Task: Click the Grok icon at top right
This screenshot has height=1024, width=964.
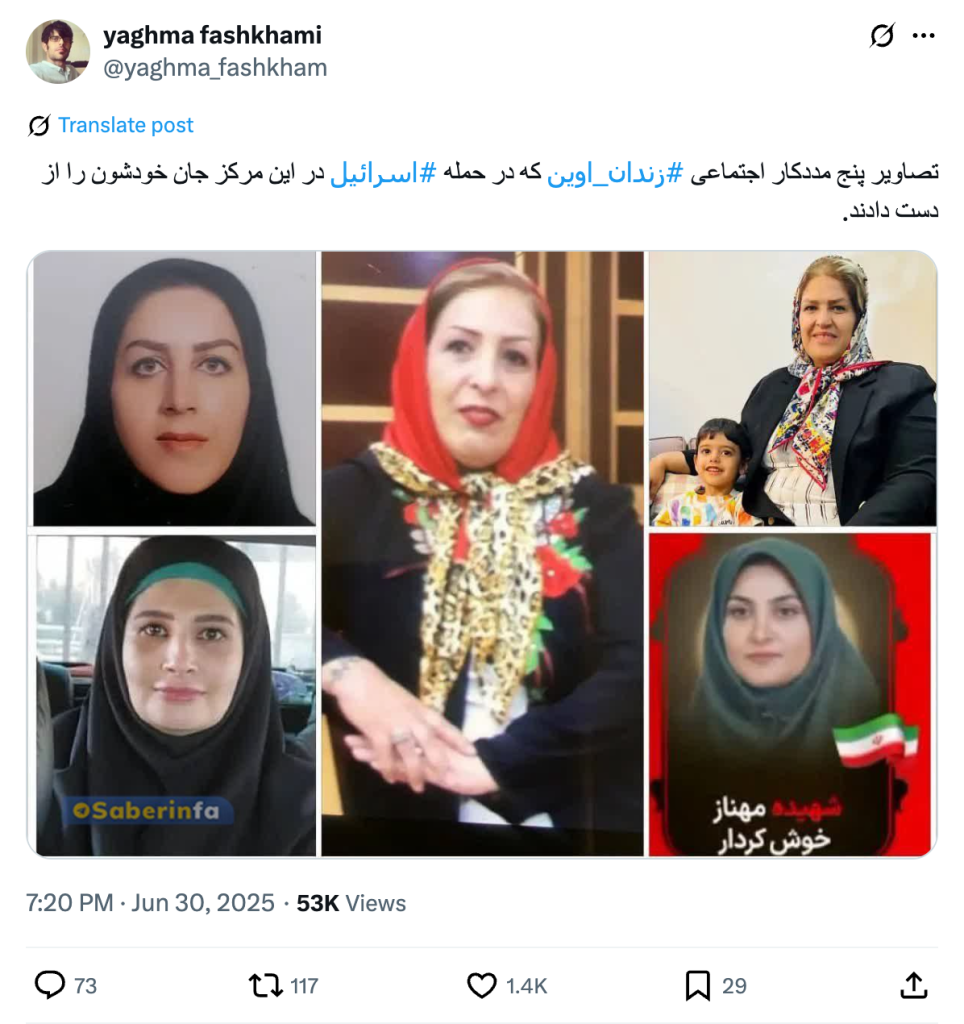Action: tap(882, 35)
